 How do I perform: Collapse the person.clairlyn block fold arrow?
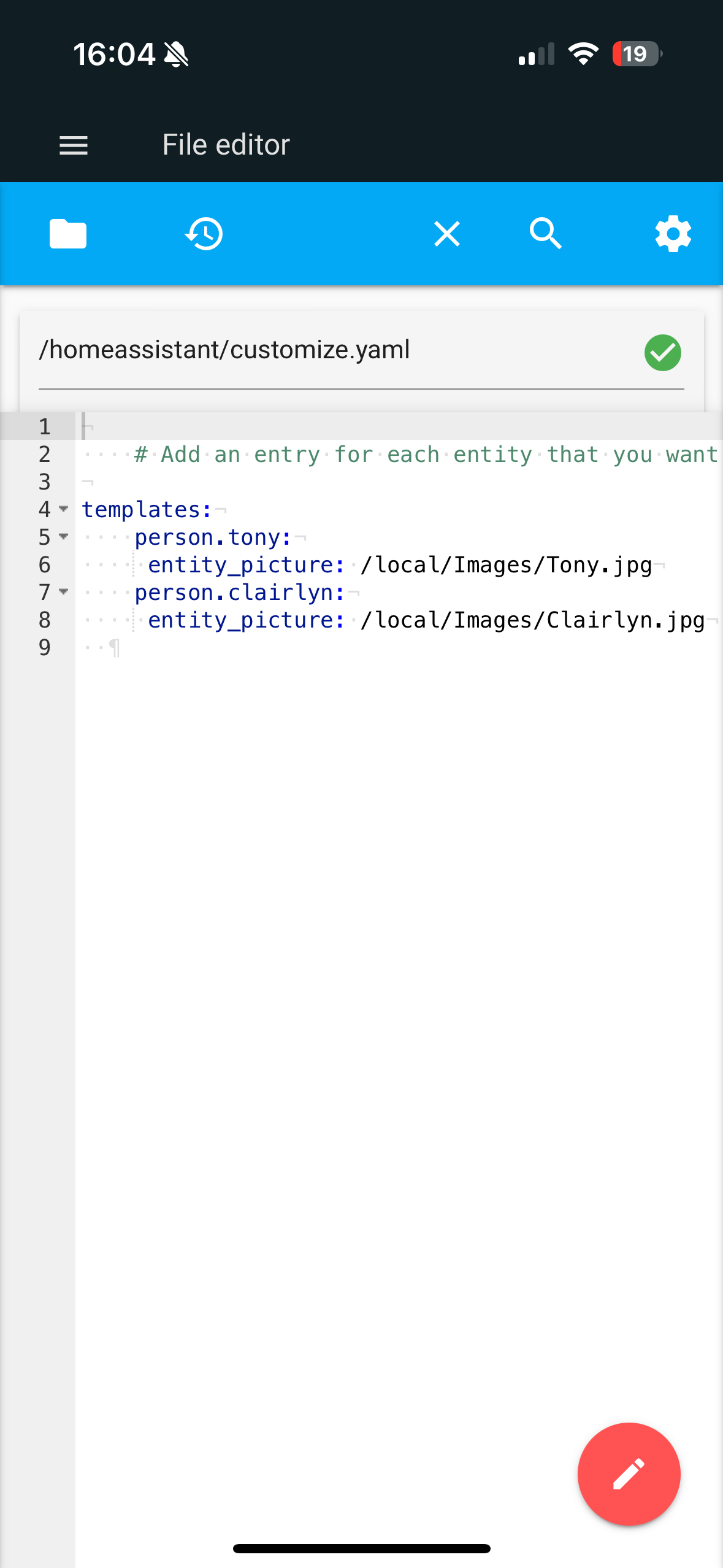pos(64,592)
